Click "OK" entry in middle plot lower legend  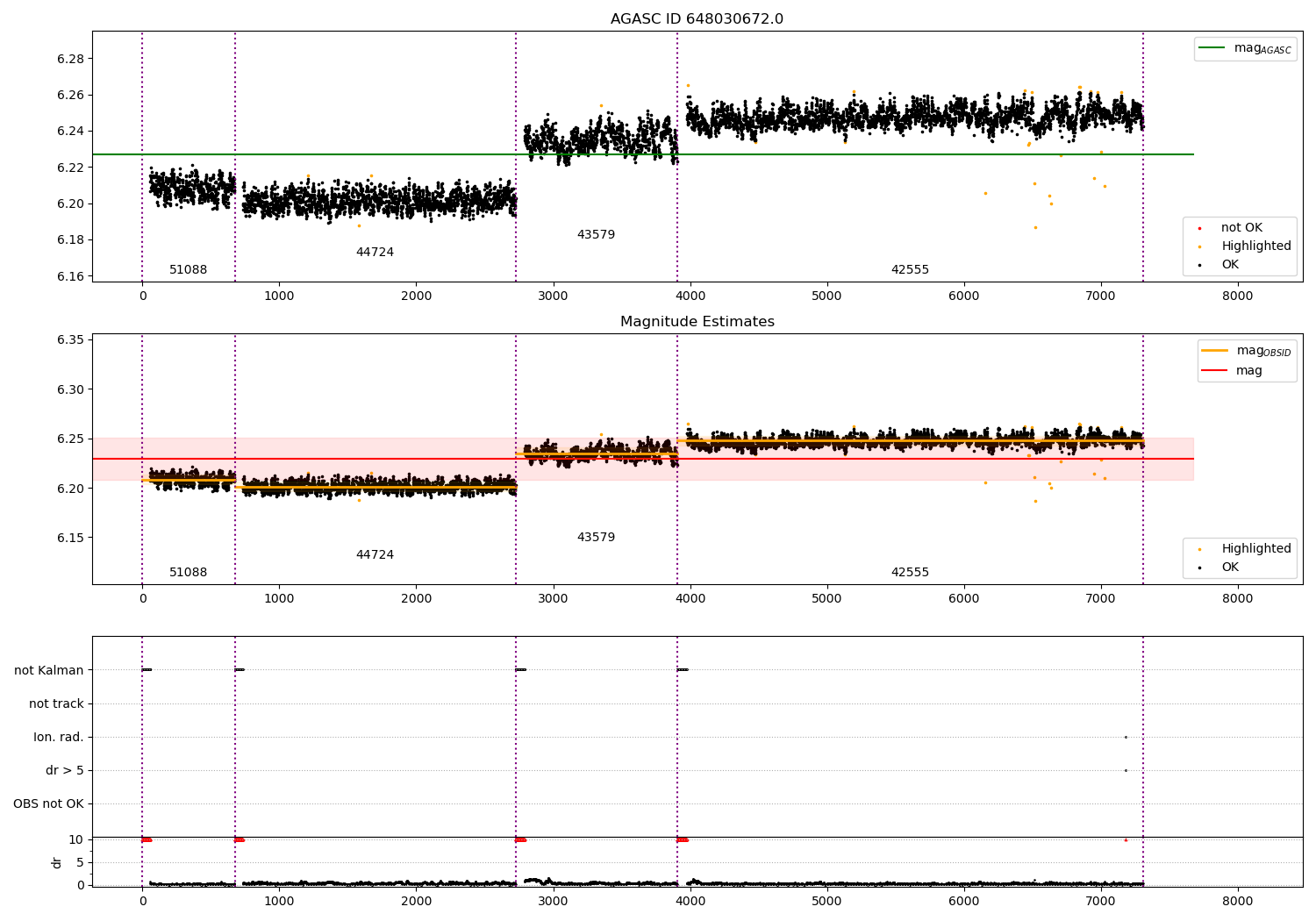coord(1230,567)
